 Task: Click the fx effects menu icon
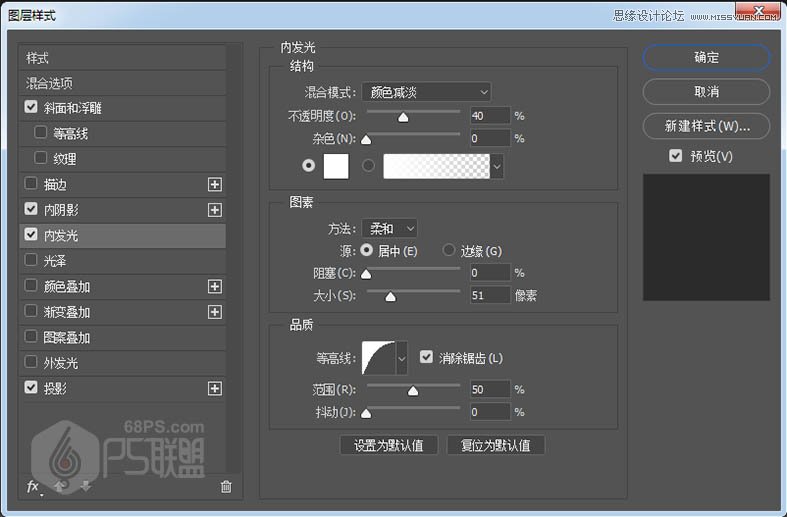click(x=33, y=487)
